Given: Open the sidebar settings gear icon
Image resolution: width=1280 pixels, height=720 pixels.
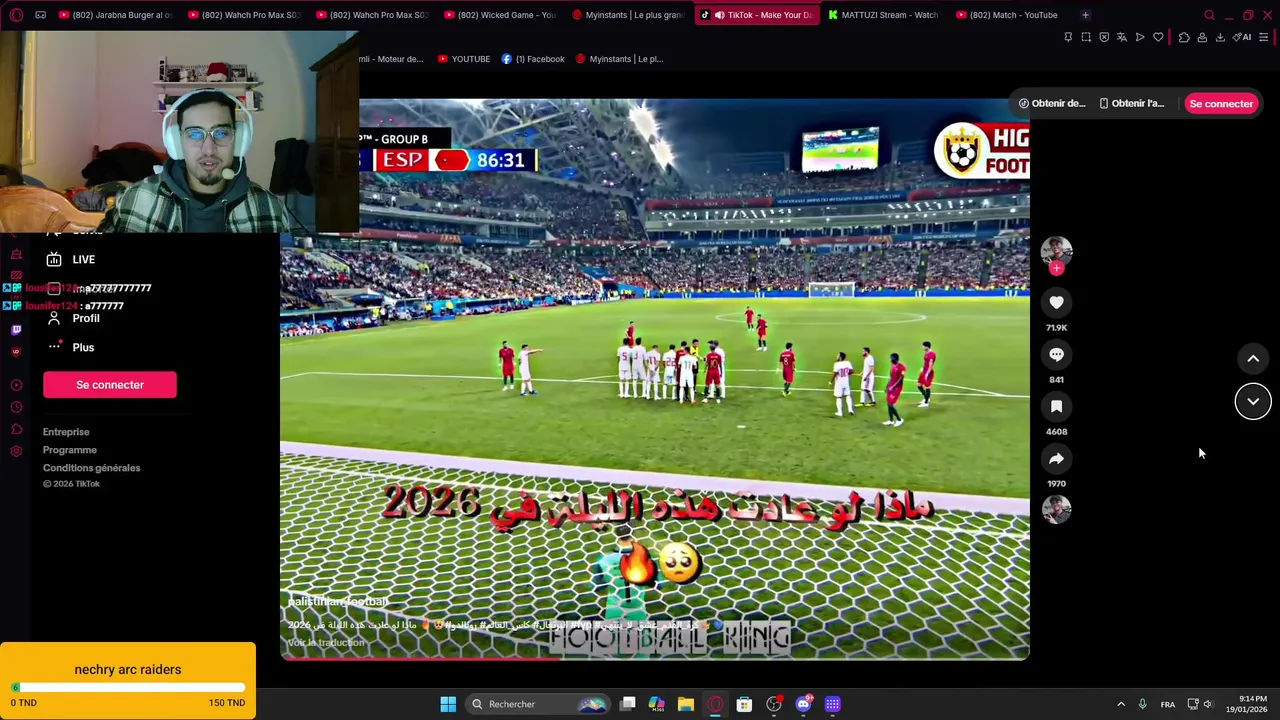Looking at the screenshot, I should [x=16, y=451].
